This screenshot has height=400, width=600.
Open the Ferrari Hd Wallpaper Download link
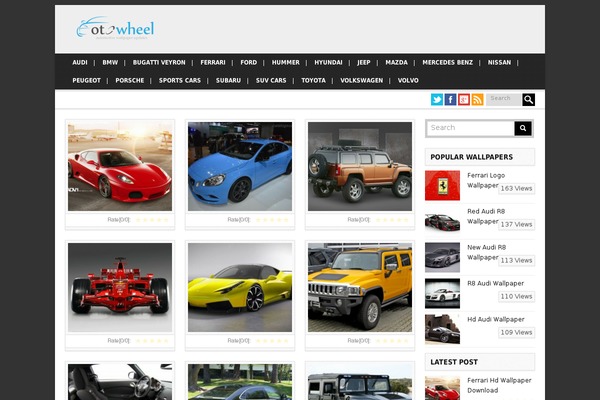pyautogui.click(x=499, y=385)
